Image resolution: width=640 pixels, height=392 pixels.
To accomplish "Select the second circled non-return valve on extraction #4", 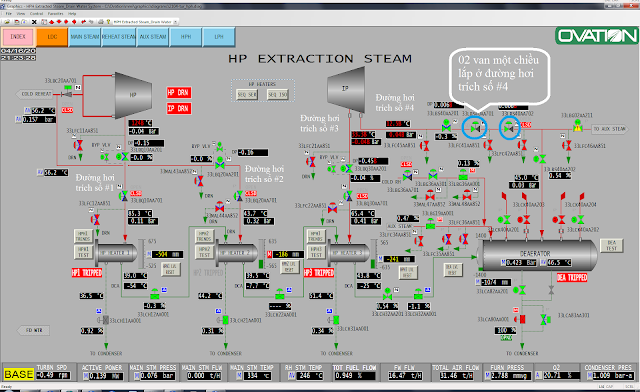I will coord(509,128).
